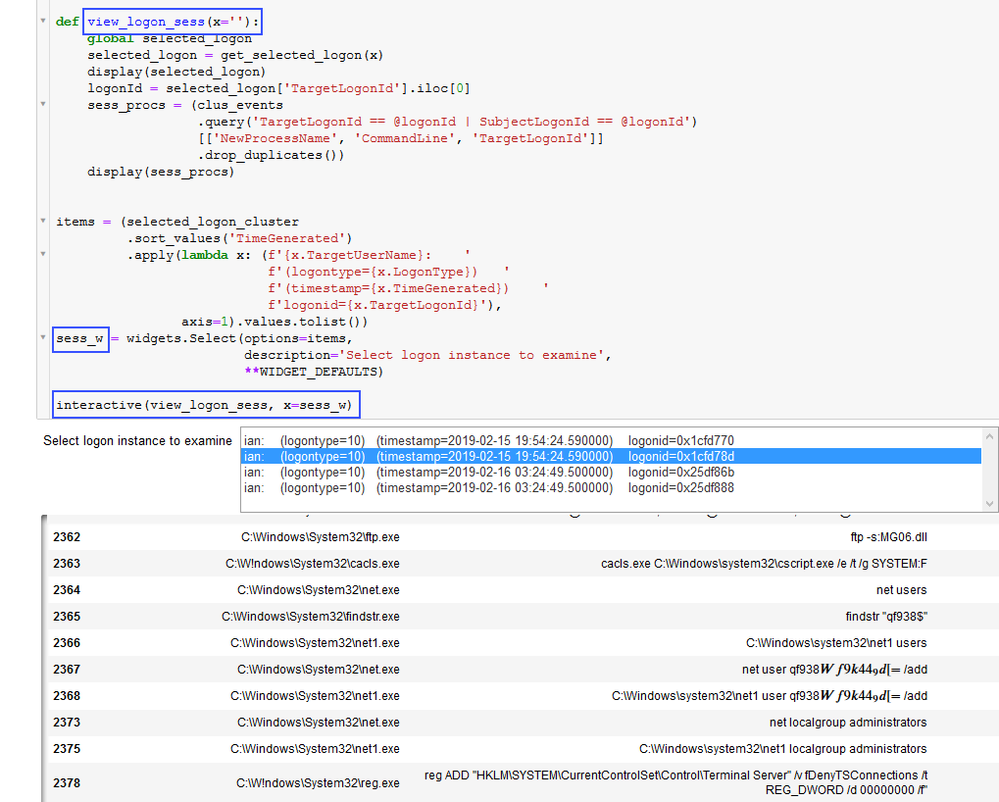This screenshot has width=999, height=802.
Task: Collapse the def view_logon_sess code fold arrow
Action: [43, 21]
